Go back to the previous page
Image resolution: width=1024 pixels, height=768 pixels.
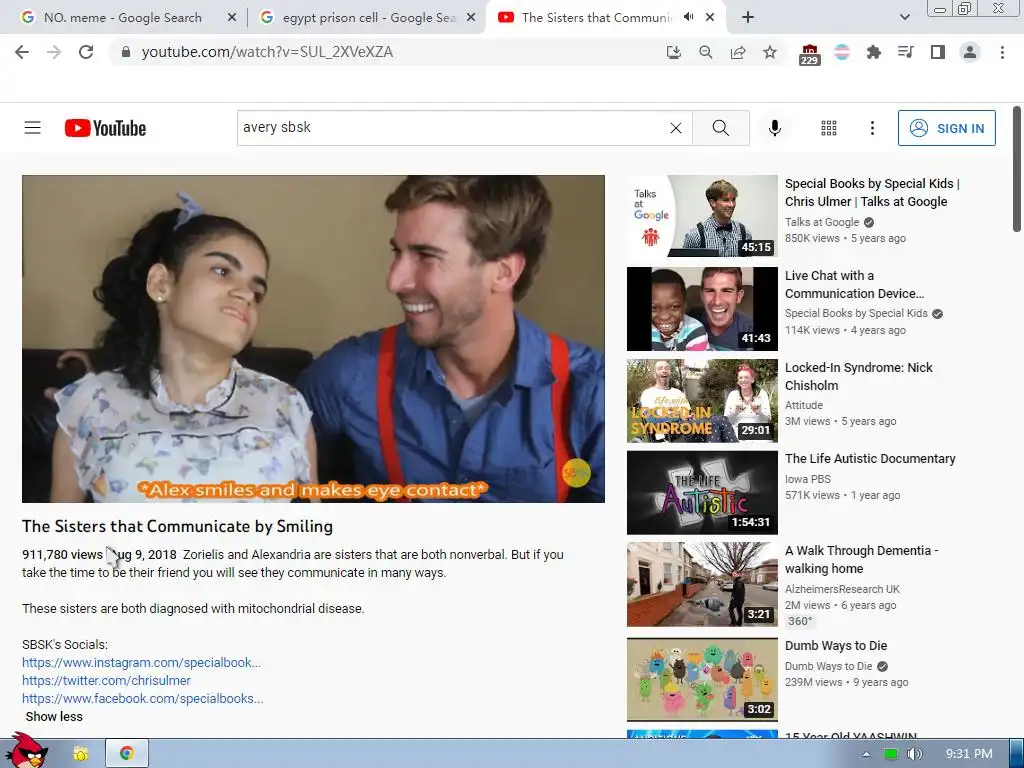(22, 52)
